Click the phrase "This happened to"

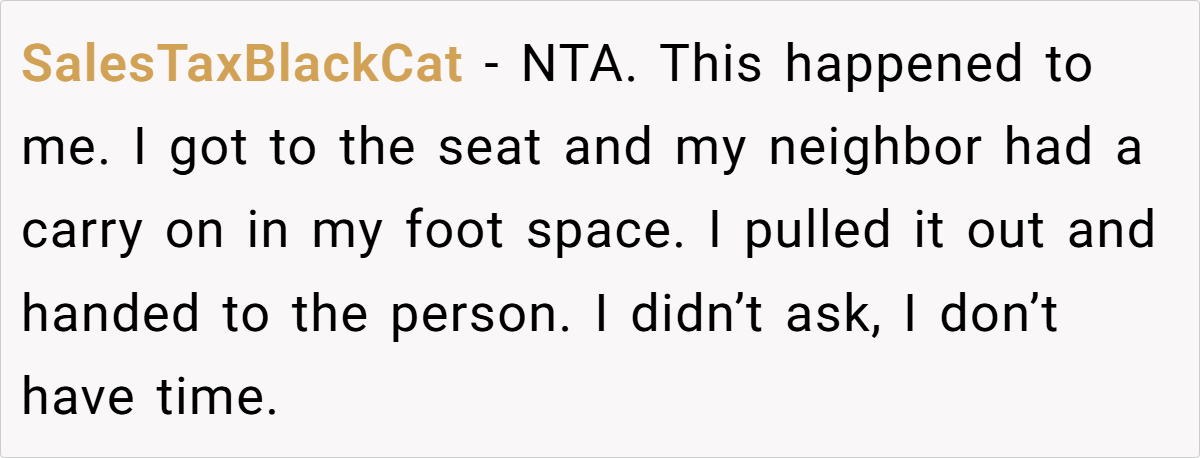click(x=875, y=67)
